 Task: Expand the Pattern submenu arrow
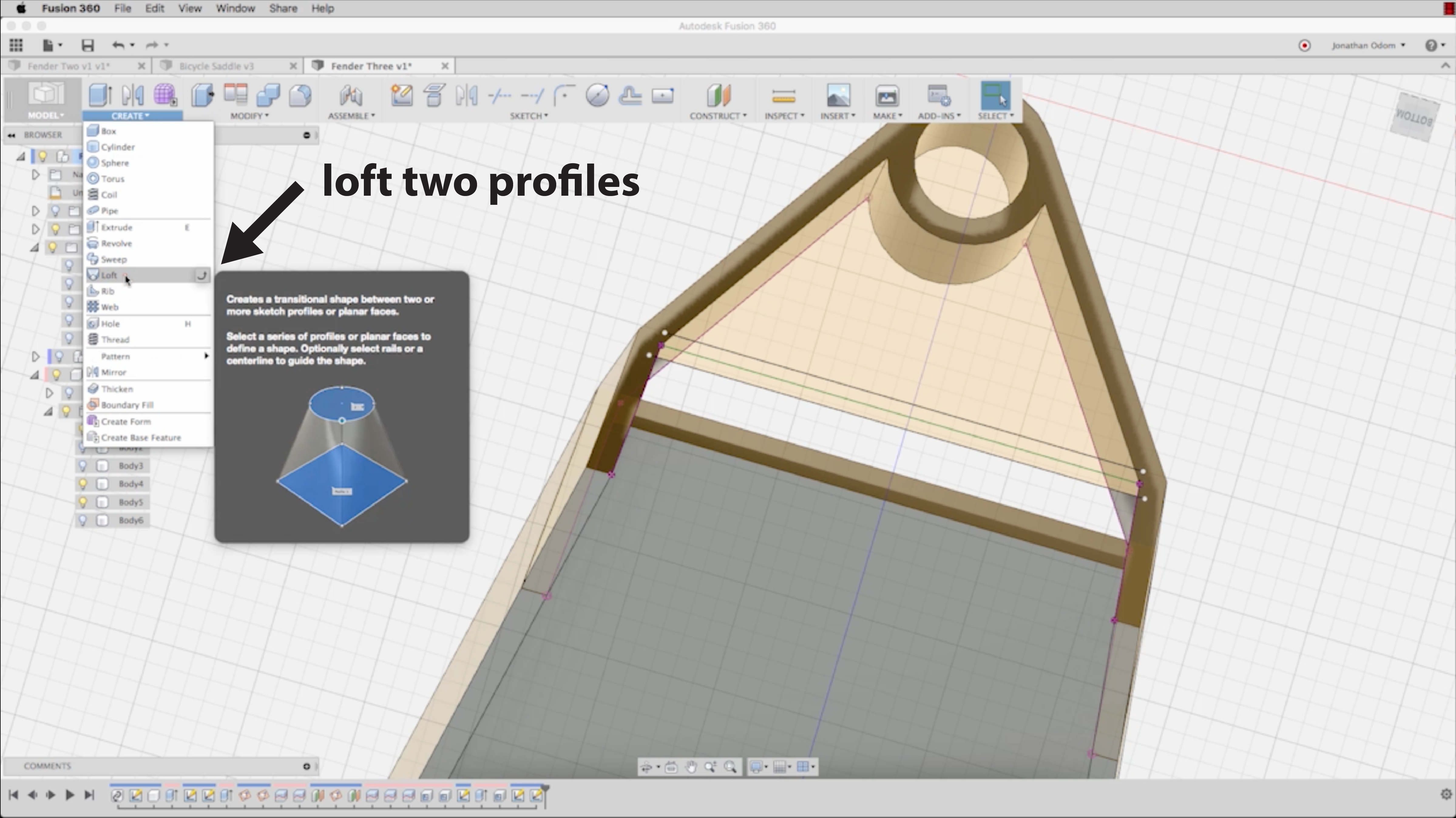206,356
